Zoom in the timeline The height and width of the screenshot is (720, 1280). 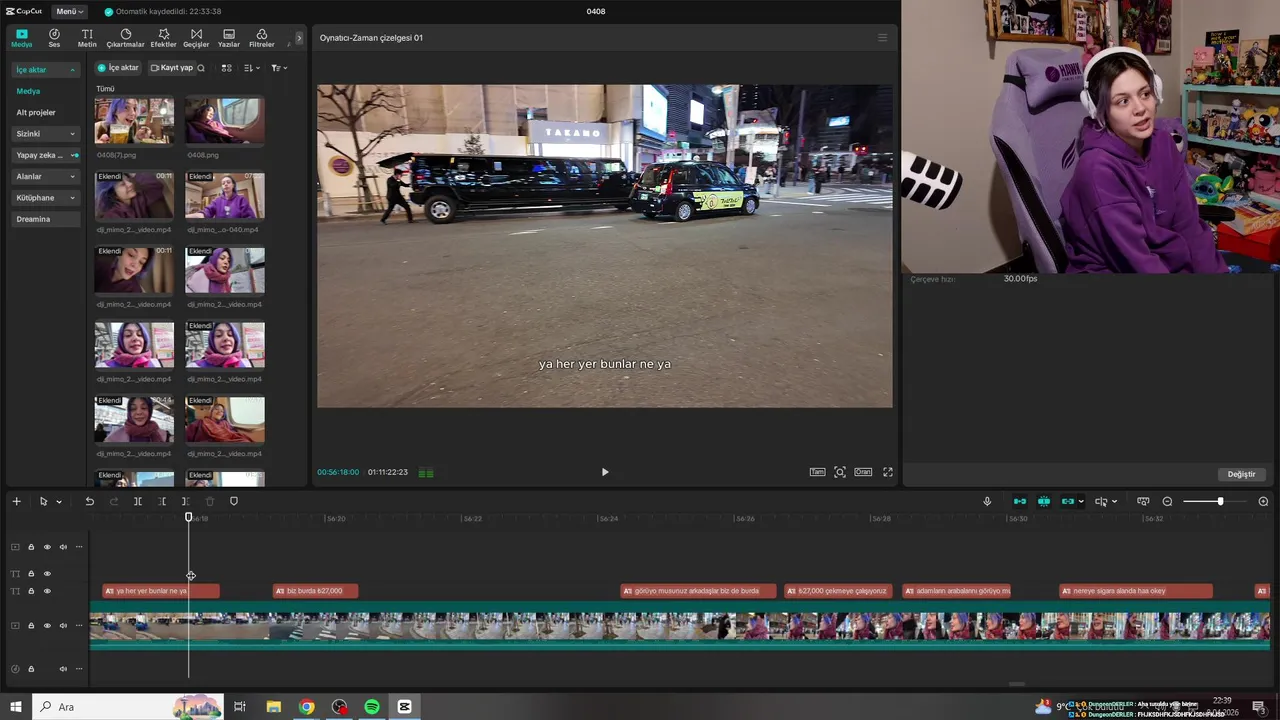tap(1263, 501)
